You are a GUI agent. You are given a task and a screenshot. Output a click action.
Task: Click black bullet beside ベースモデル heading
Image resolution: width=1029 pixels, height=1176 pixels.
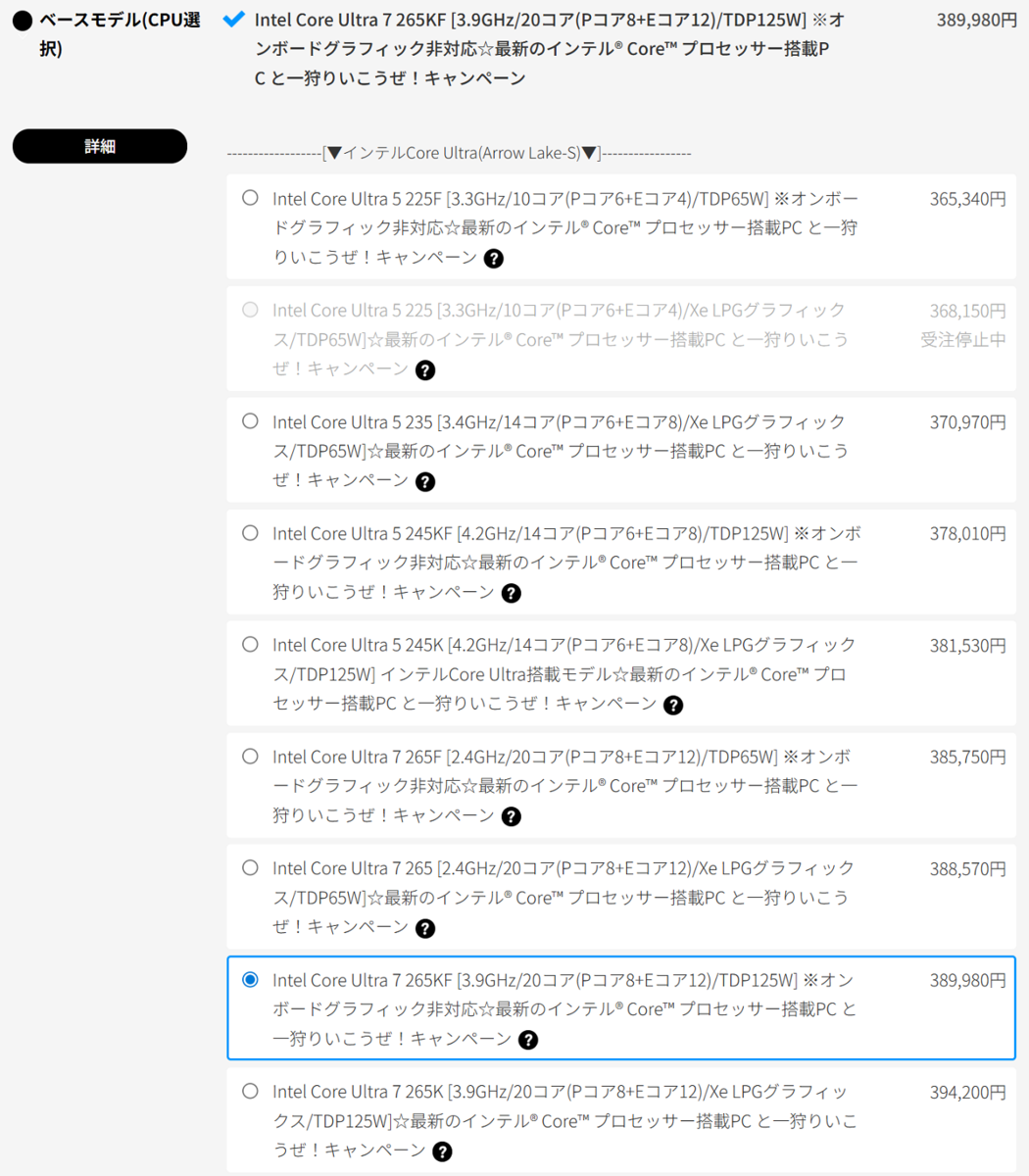click(23, 22)
